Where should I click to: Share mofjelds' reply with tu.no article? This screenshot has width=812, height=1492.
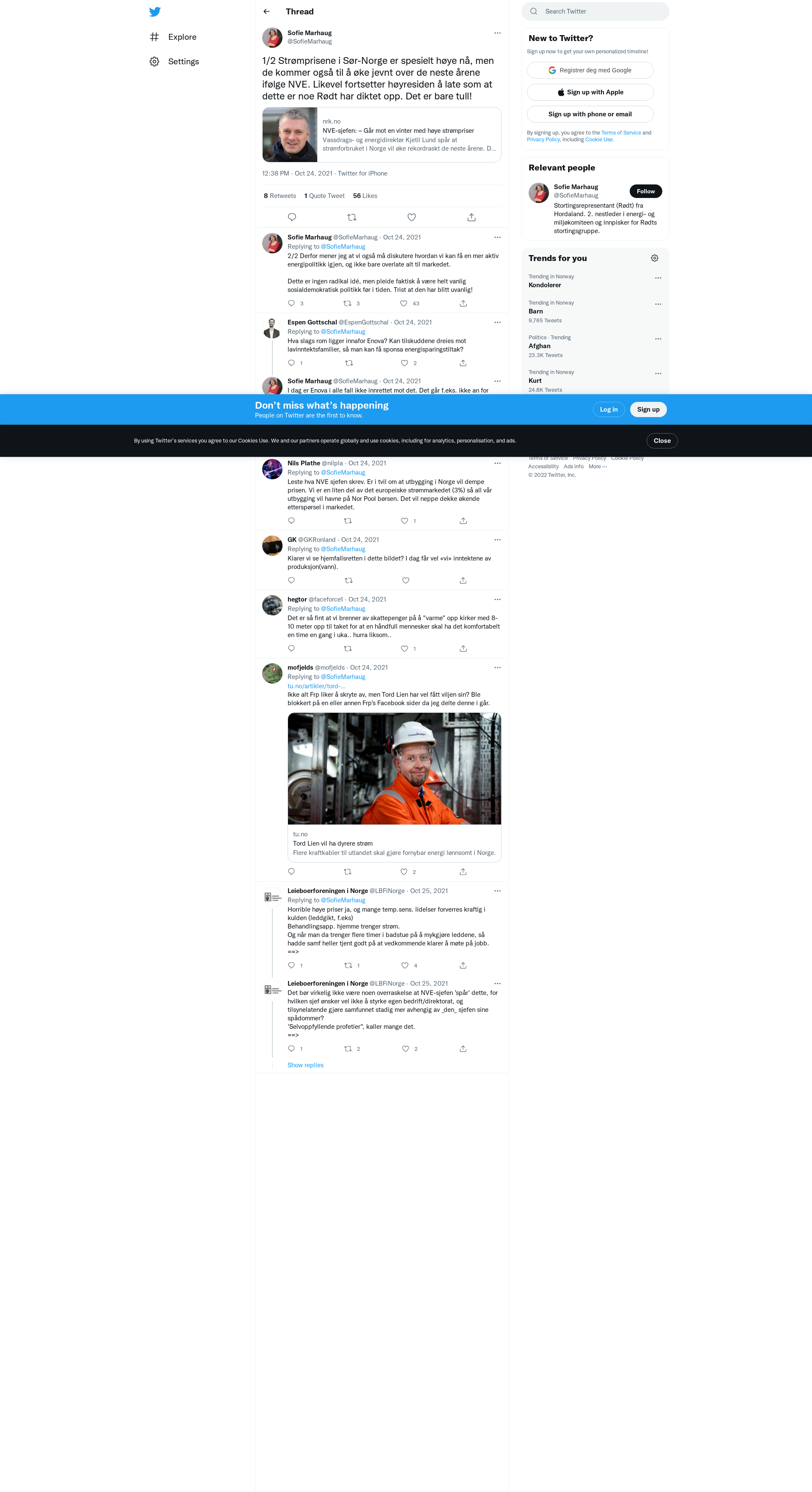tap(463, 872)
